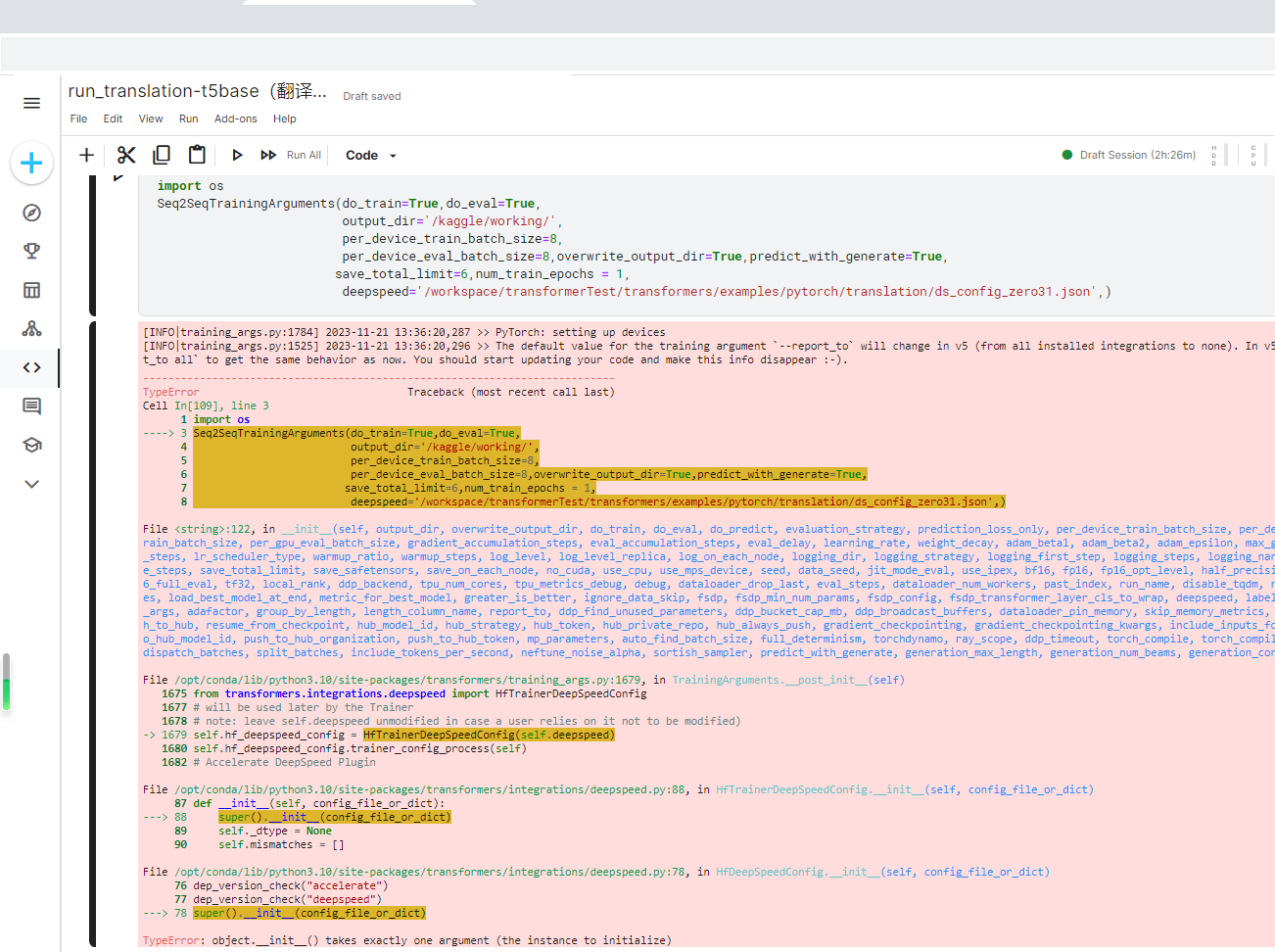This screenshot has width=1275, height=952.
Task: Click deepspeed.py:78 file path in traceback
Action: pos(431,872)
